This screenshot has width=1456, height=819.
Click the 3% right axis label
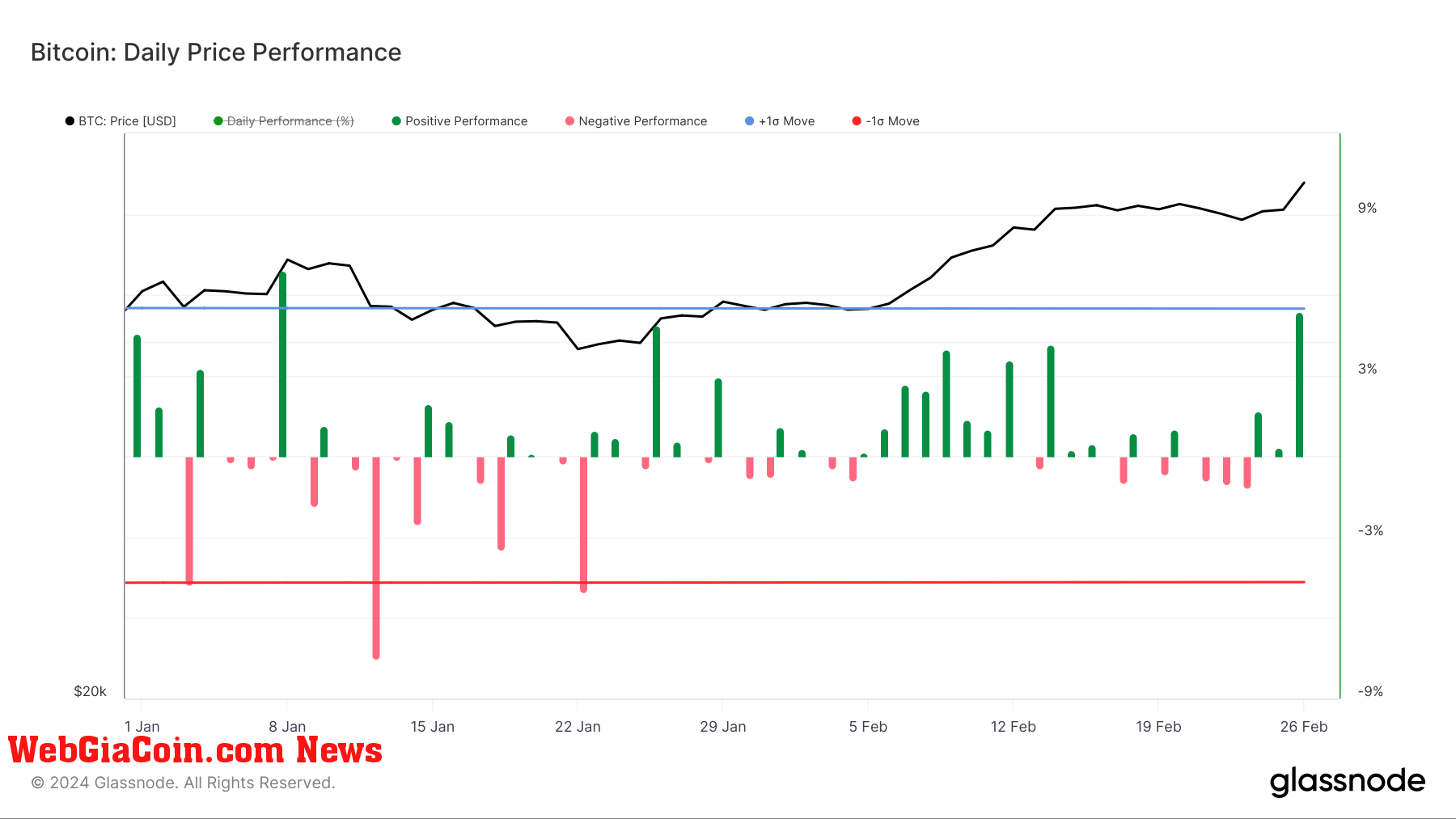tap(1367, 369)
